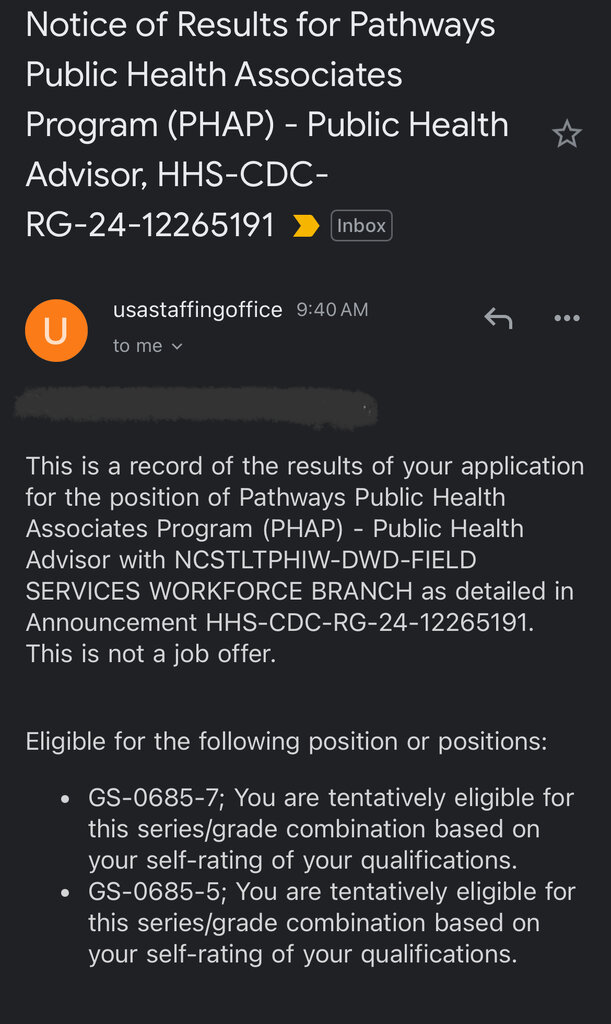Viewport: 611px width, 1024px height.
Task: Expand recipient details chevron beside 'to me'
Action: click(177, 346)
